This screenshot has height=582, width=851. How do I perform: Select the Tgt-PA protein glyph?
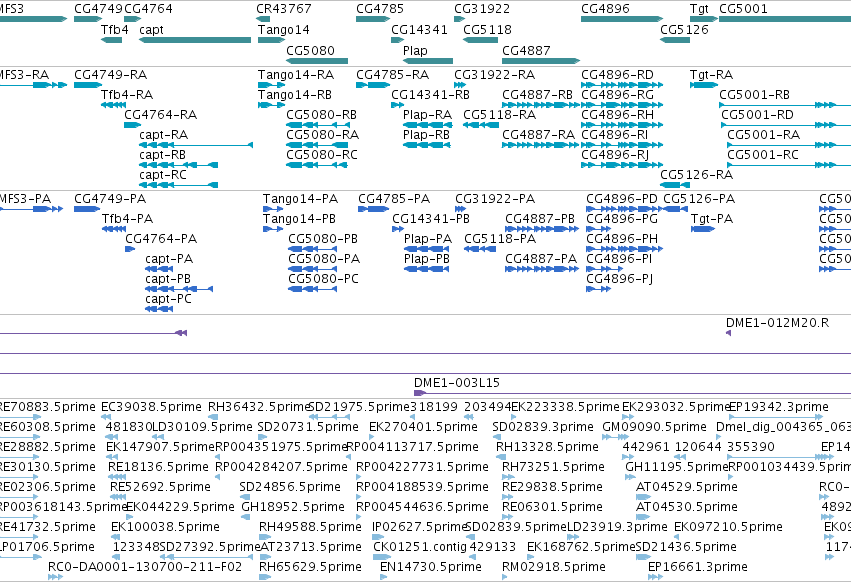[x=703, y=229]
